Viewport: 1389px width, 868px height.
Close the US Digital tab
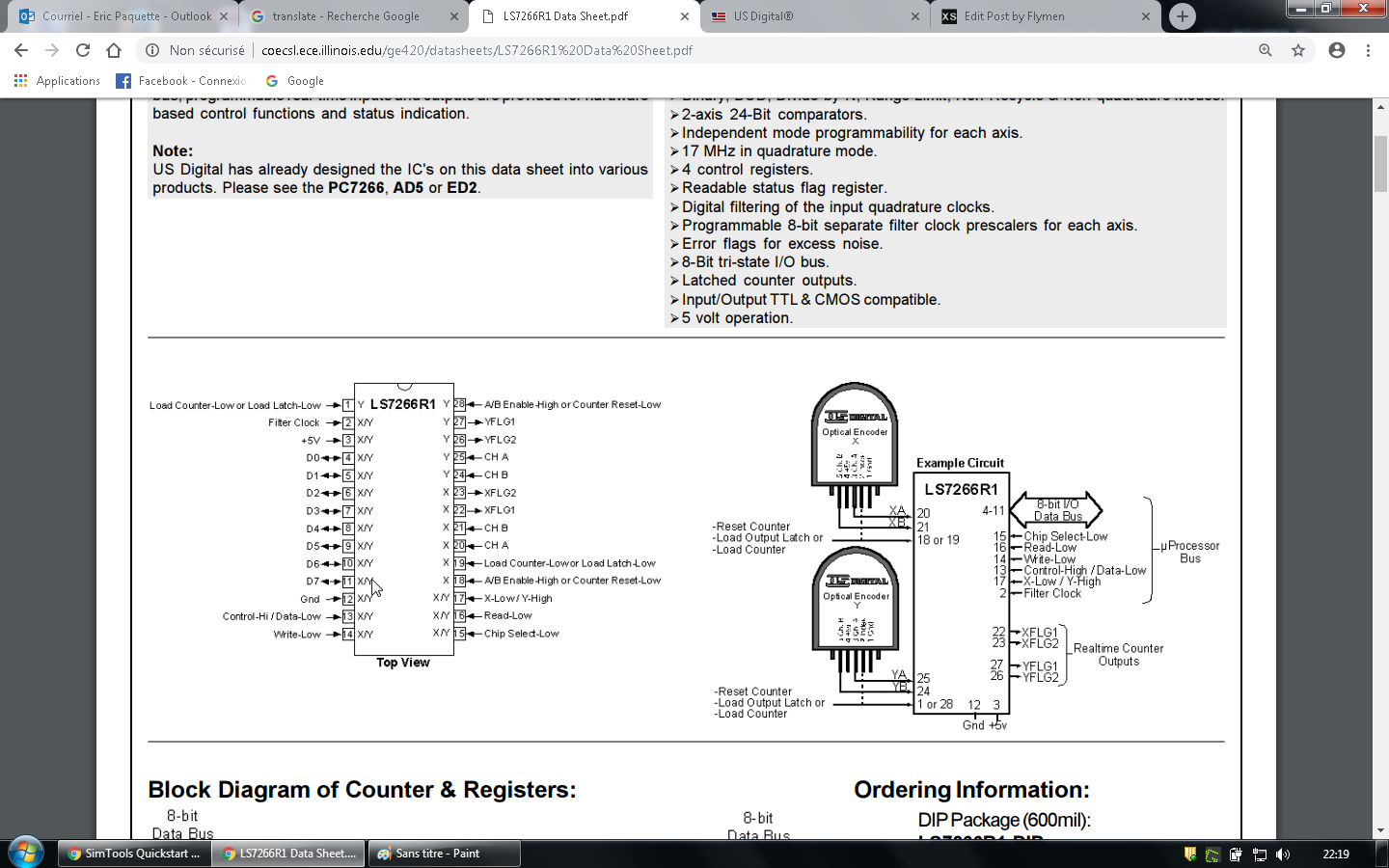pos(915,16)
